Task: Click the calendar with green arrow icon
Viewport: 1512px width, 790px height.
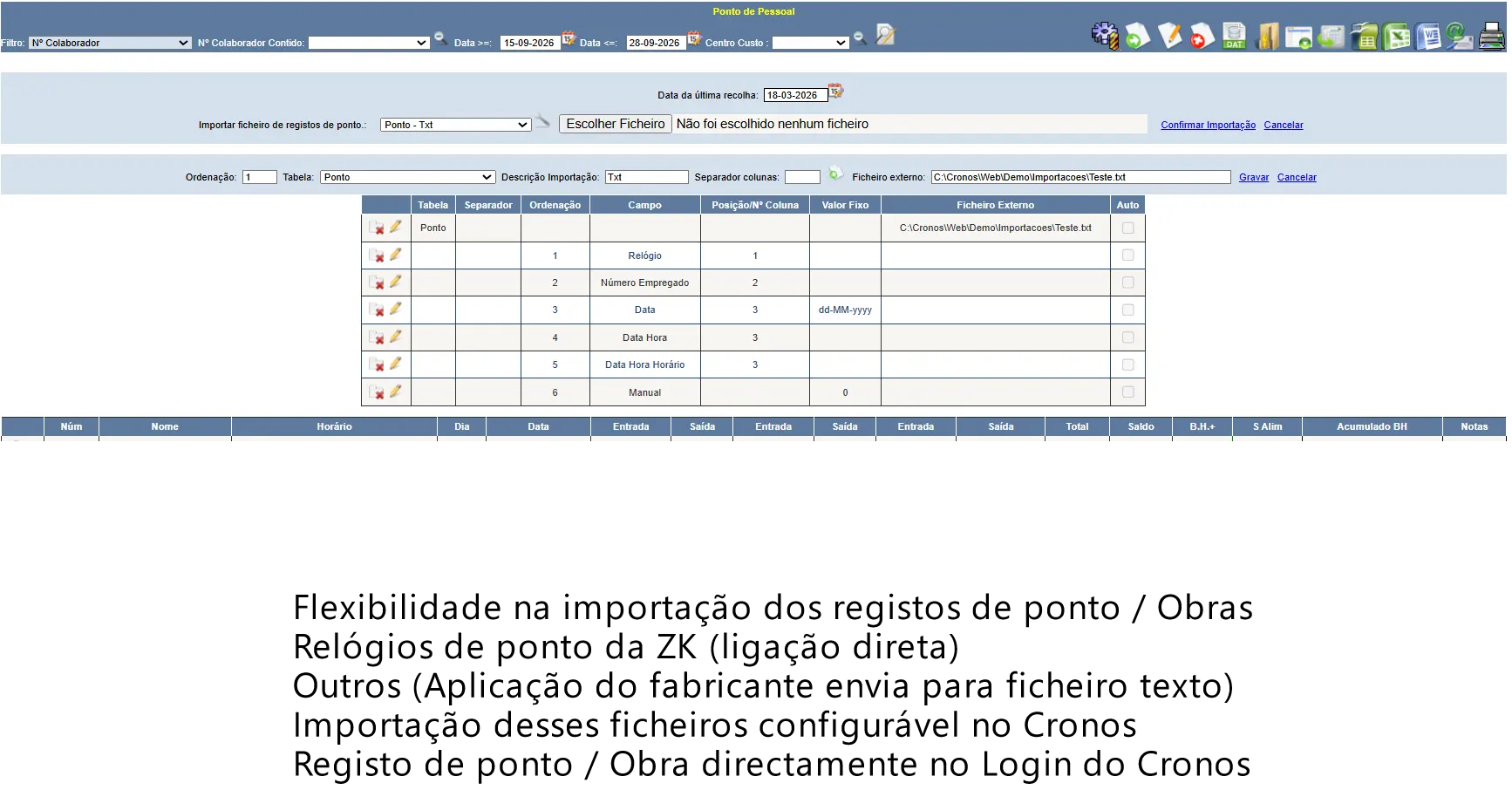Action: point(1332,37)
